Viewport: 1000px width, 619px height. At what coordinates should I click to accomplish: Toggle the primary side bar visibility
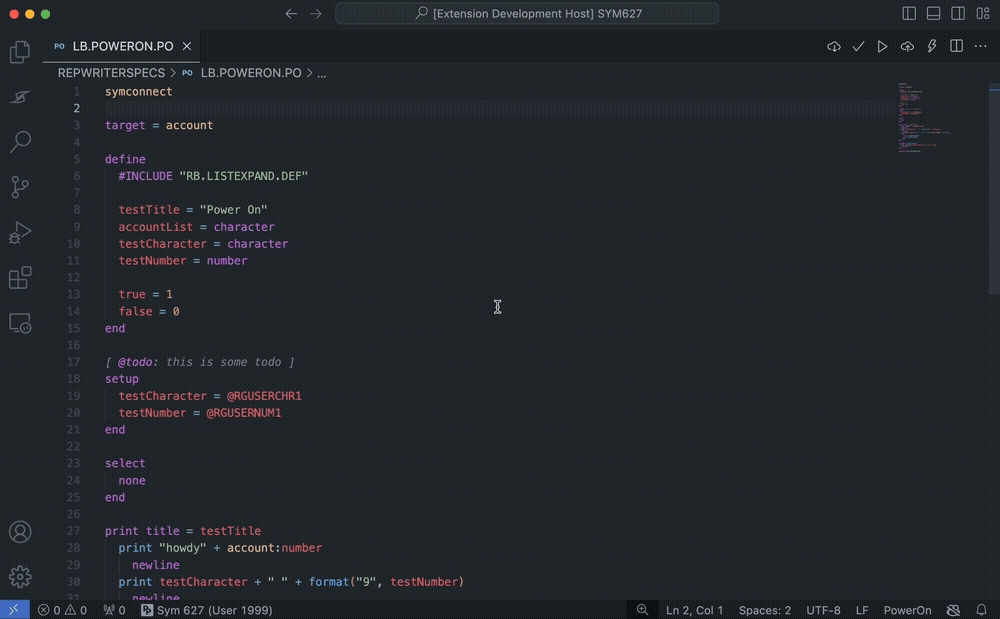909,14
